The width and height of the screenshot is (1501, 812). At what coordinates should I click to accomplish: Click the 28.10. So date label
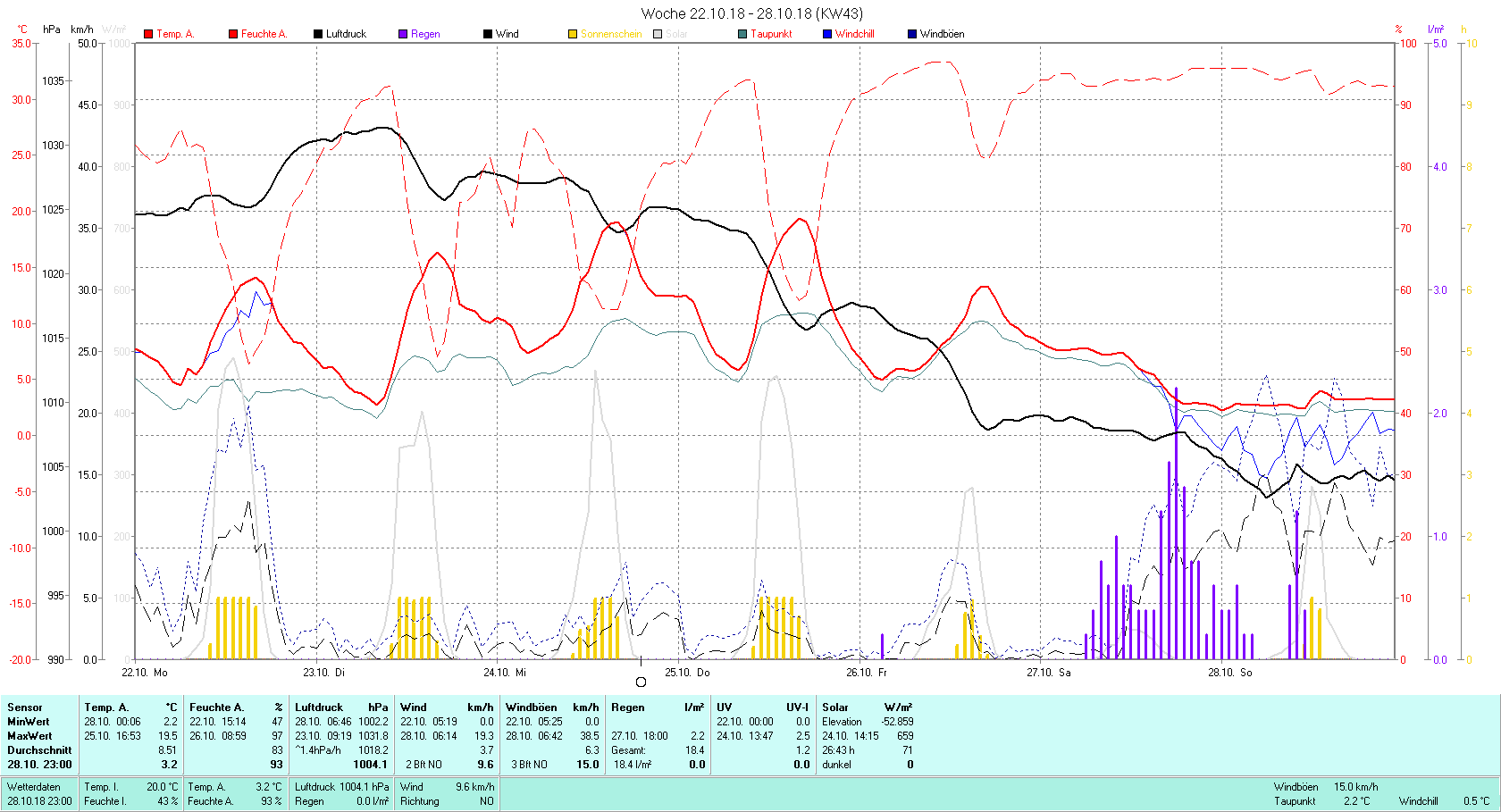point(1230,673)
